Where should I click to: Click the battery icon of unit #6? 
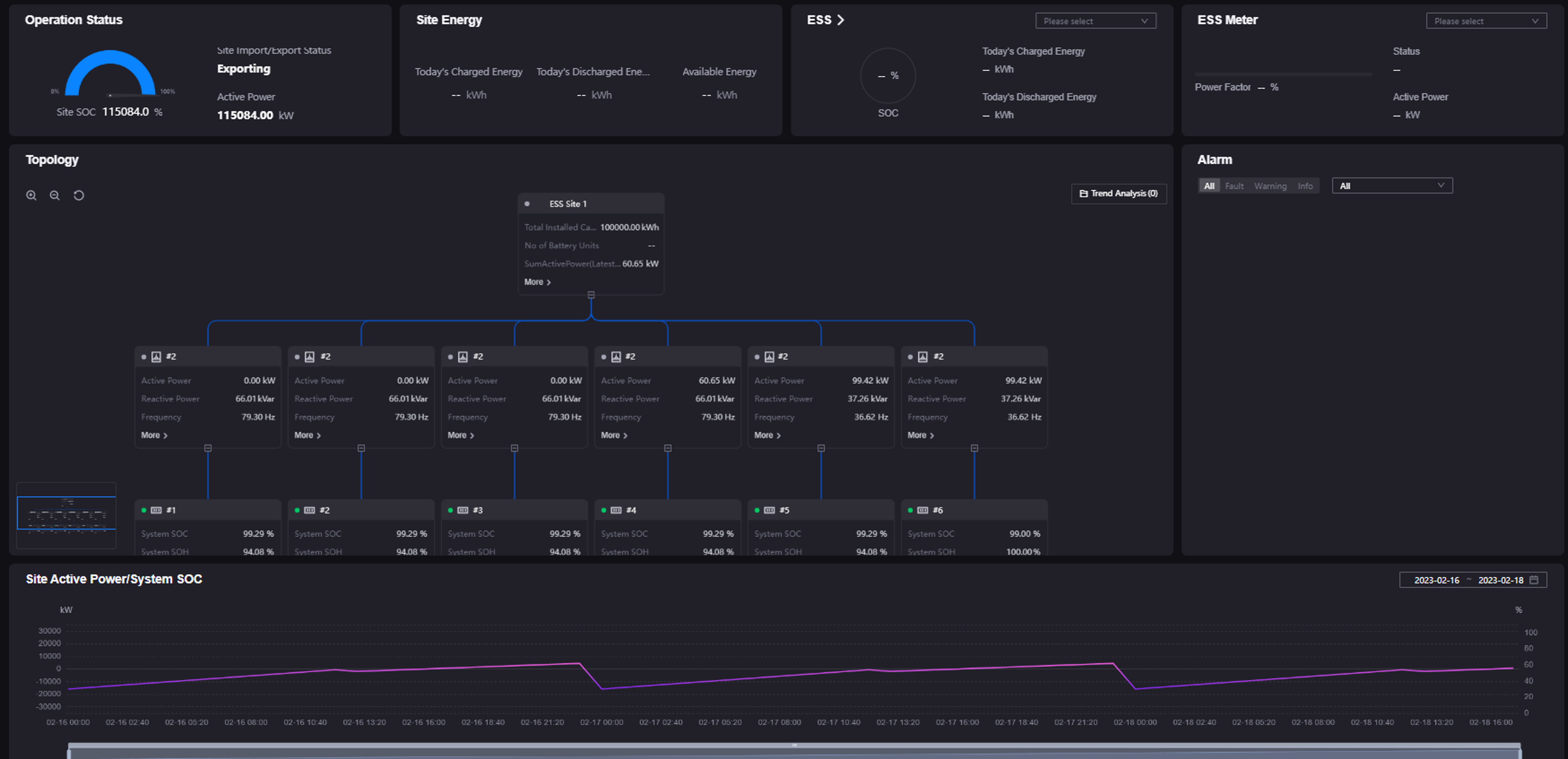pyautogui.click(x=922, y=510)
